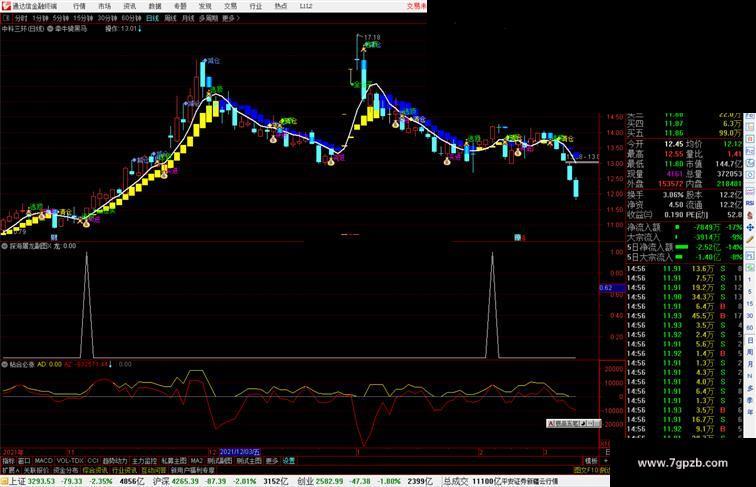Open 设置 in indicator bar
This screenshot has width=756, height=487.
pyautogui.click(x=288, y=461)
